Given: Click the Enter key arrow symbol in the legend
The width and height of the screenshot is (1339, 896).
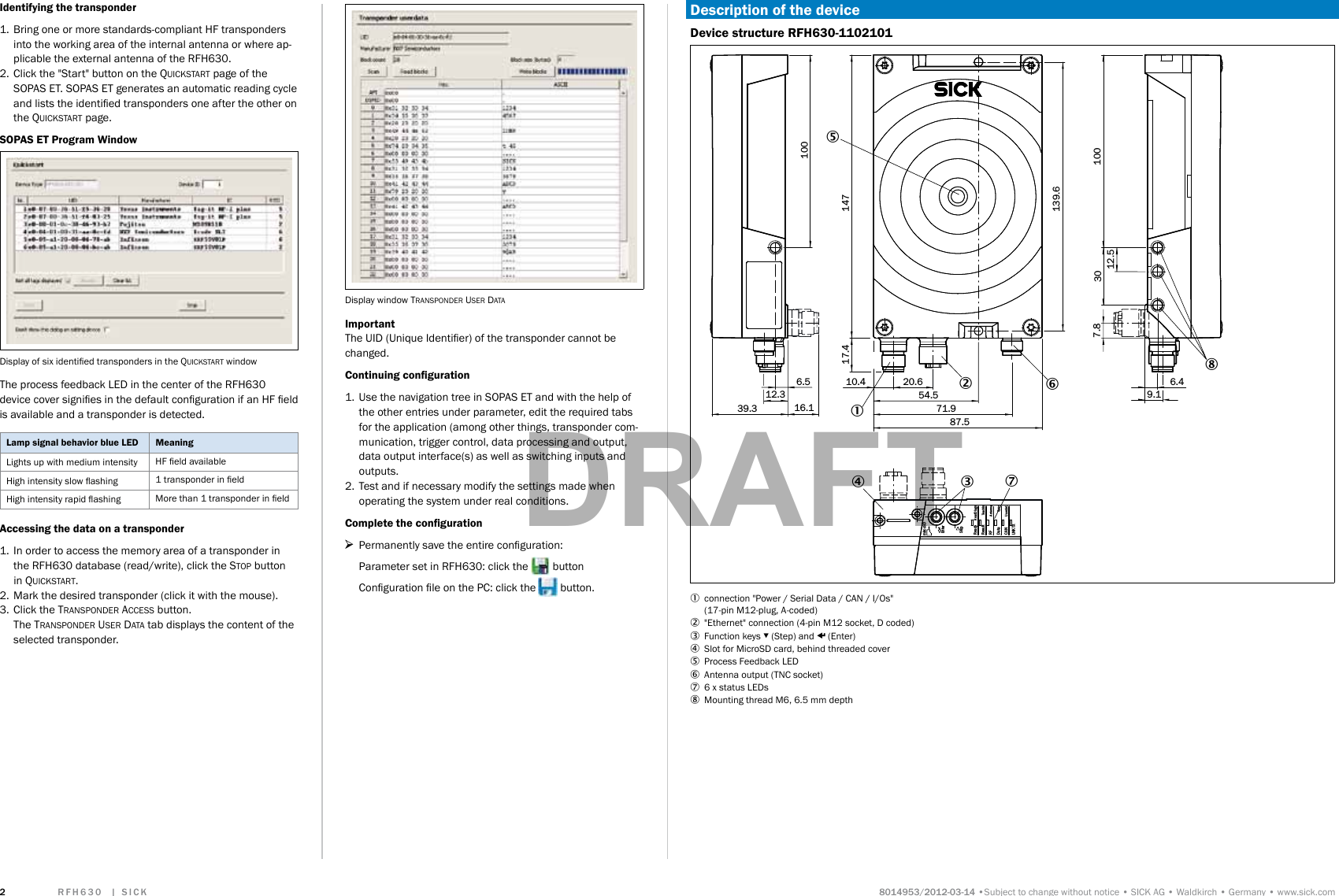Looking at the screenshot, I should click(x=821, y=635).
